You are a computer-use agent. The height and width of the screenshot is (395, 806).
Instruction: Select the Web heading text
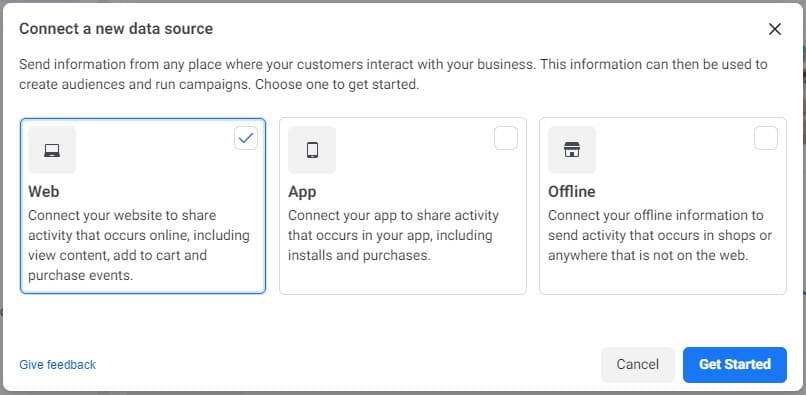(x=44, y=192)
